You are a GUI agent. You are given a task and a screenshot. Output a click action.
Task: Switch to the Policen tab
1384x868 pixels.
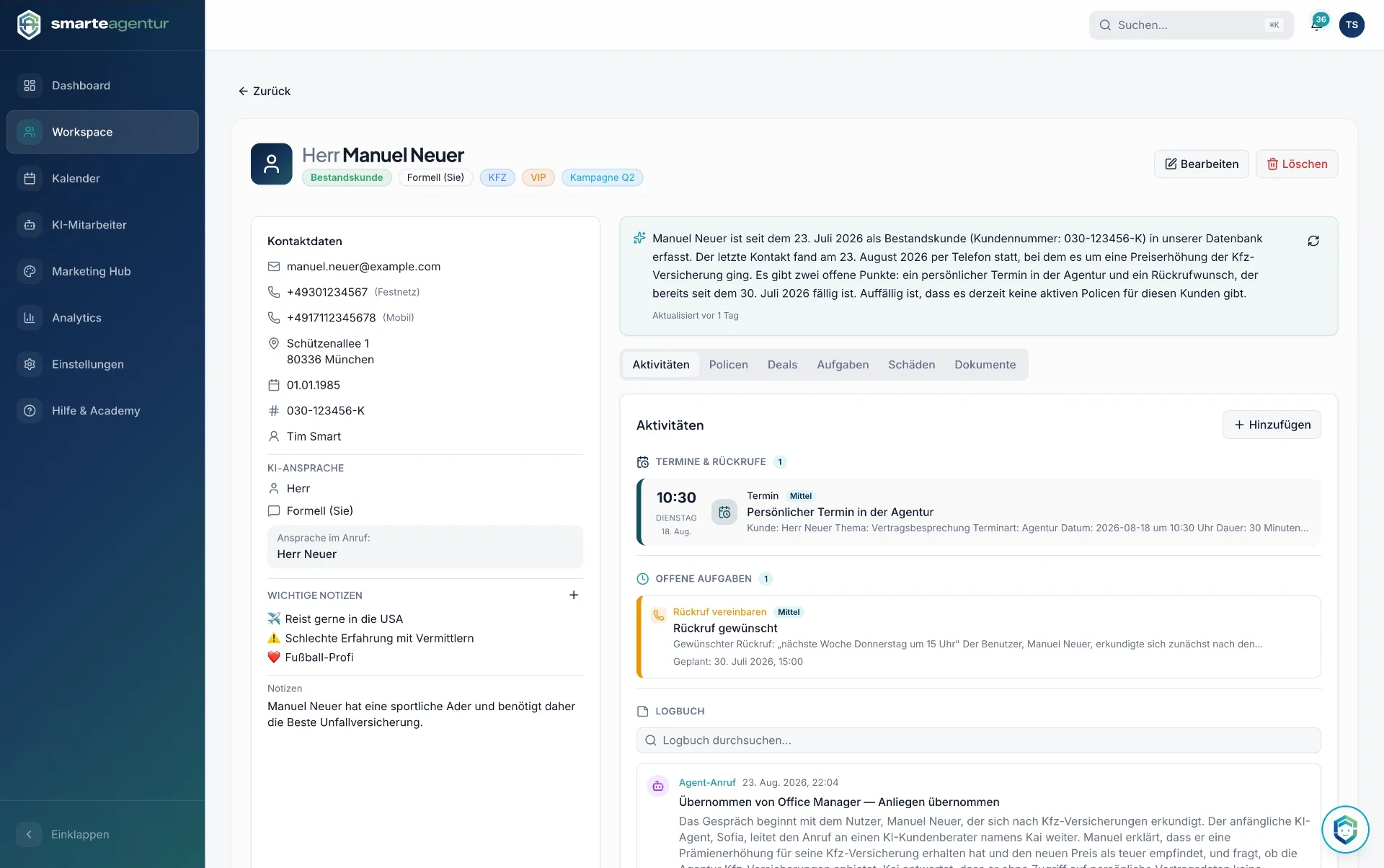click(x=728, y=365)
